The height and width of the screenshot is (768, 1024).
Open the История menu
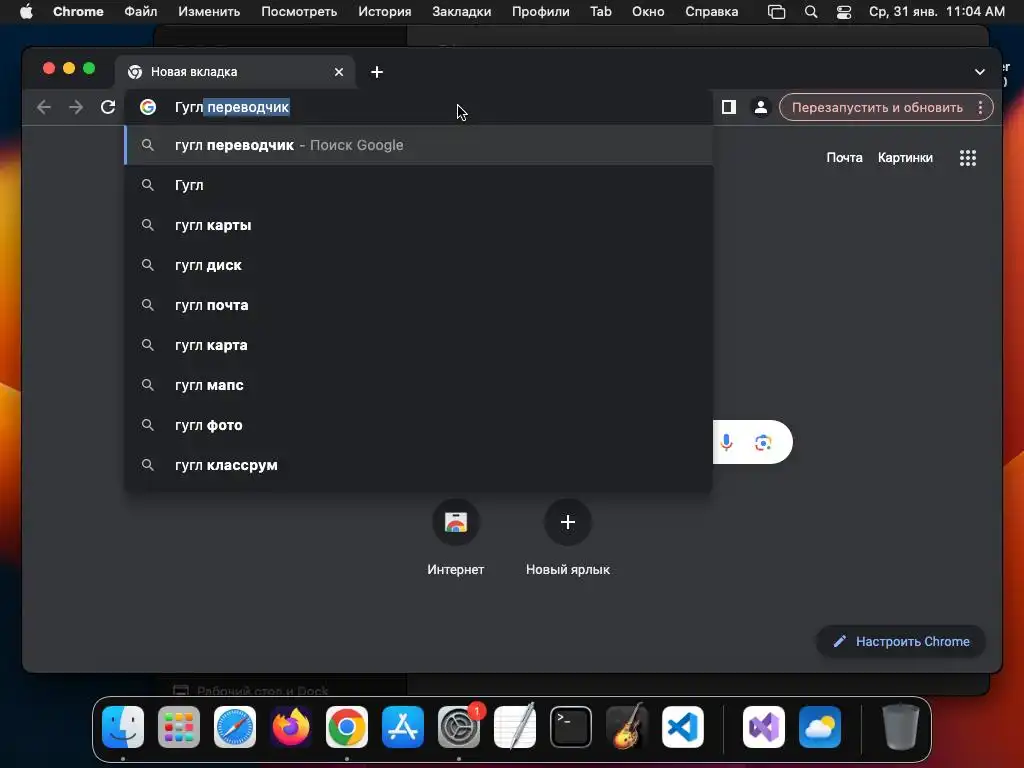coord(385,12)
